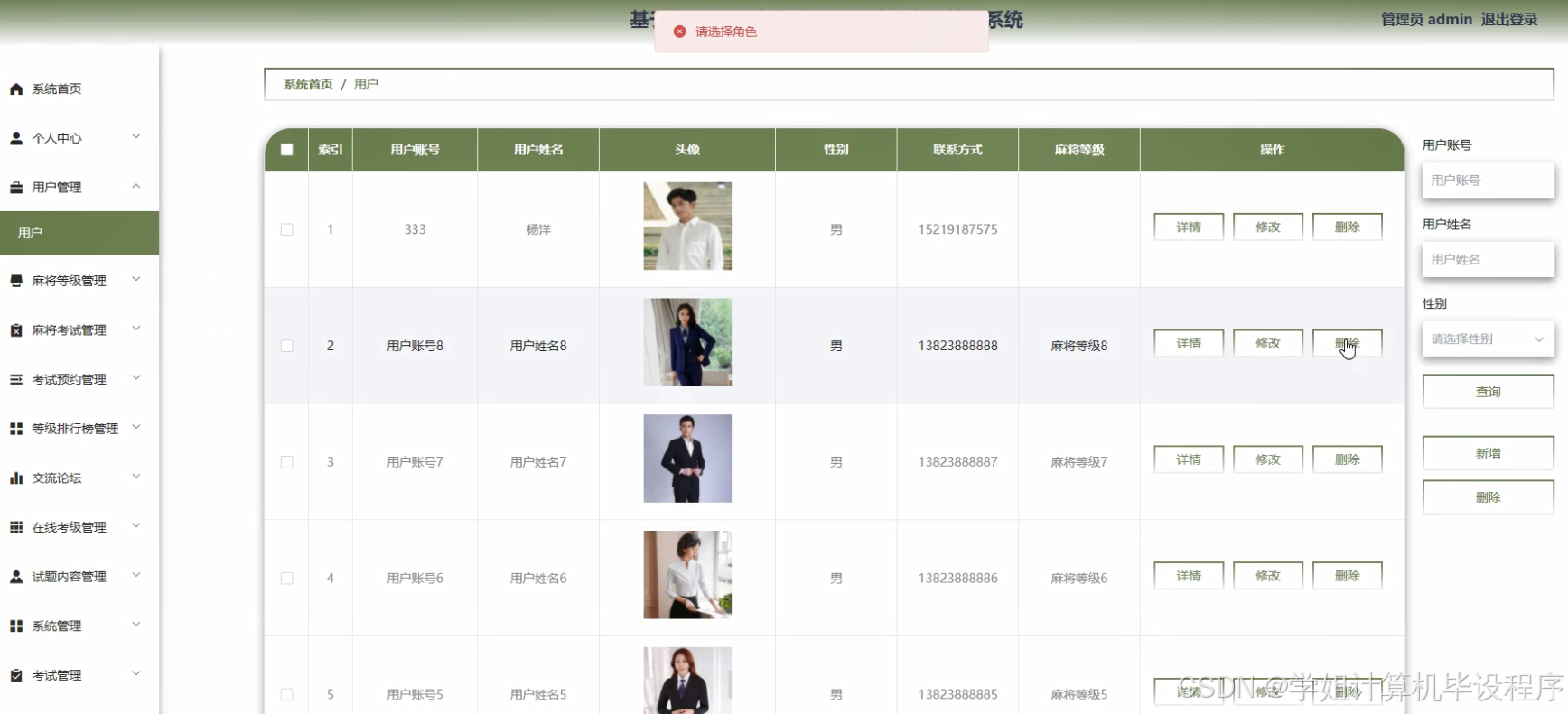This screenshot has width=1568, height=714.
Task: Expand the 个人中心 menu chevron
Action: pyautogui.click(x=136, y=137)
